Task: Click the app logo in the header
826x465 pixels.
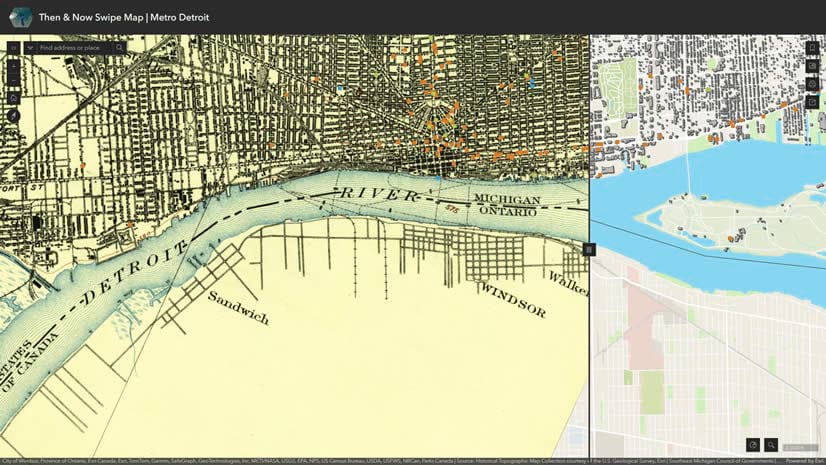Action: click(20, 17)
